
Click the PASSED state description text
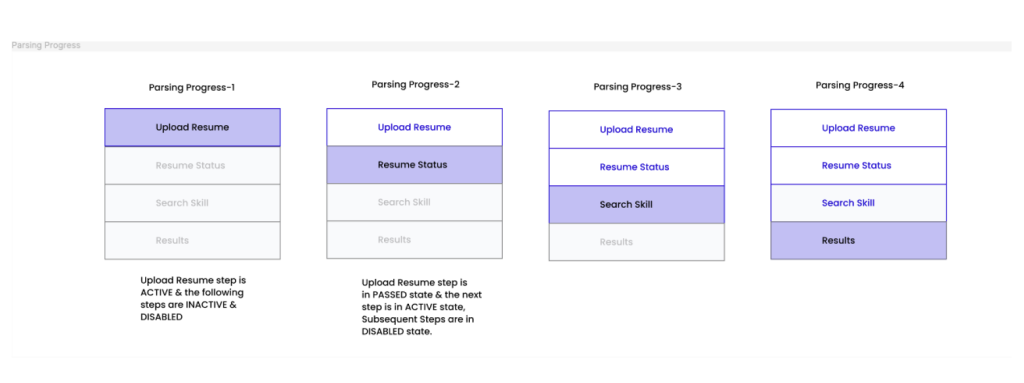(x=422, y=307)
